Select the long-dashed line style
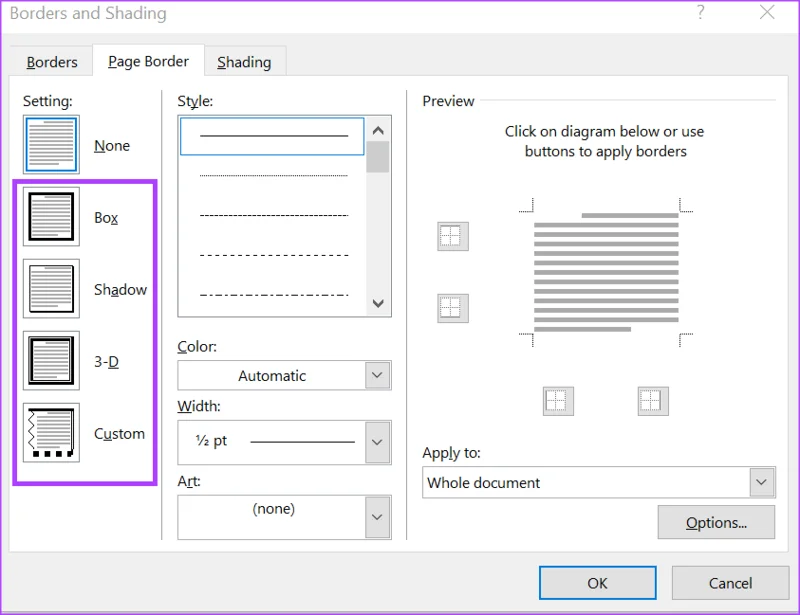Viewport: 800px width, 615px height. [x=273, y=255]
